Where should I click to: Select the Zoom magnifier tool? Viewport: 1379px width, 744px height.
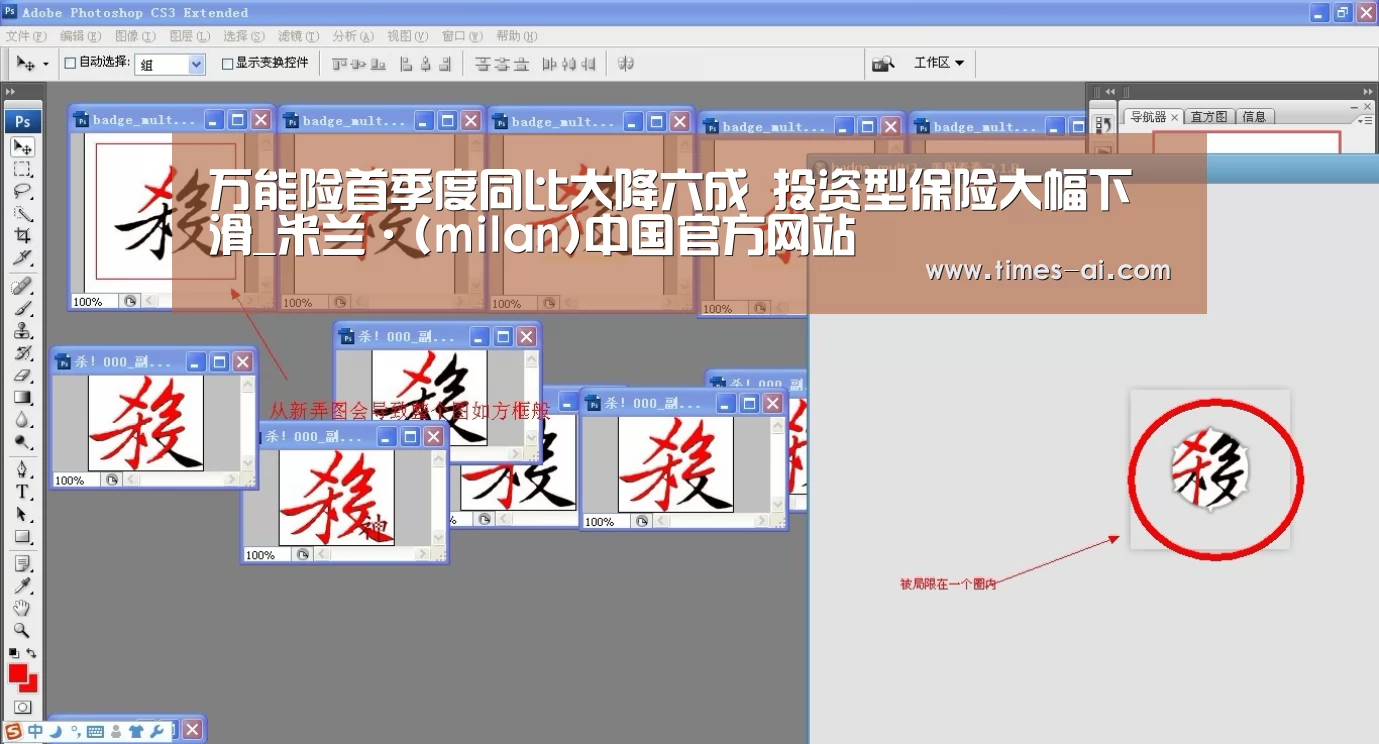coord(22,631)
